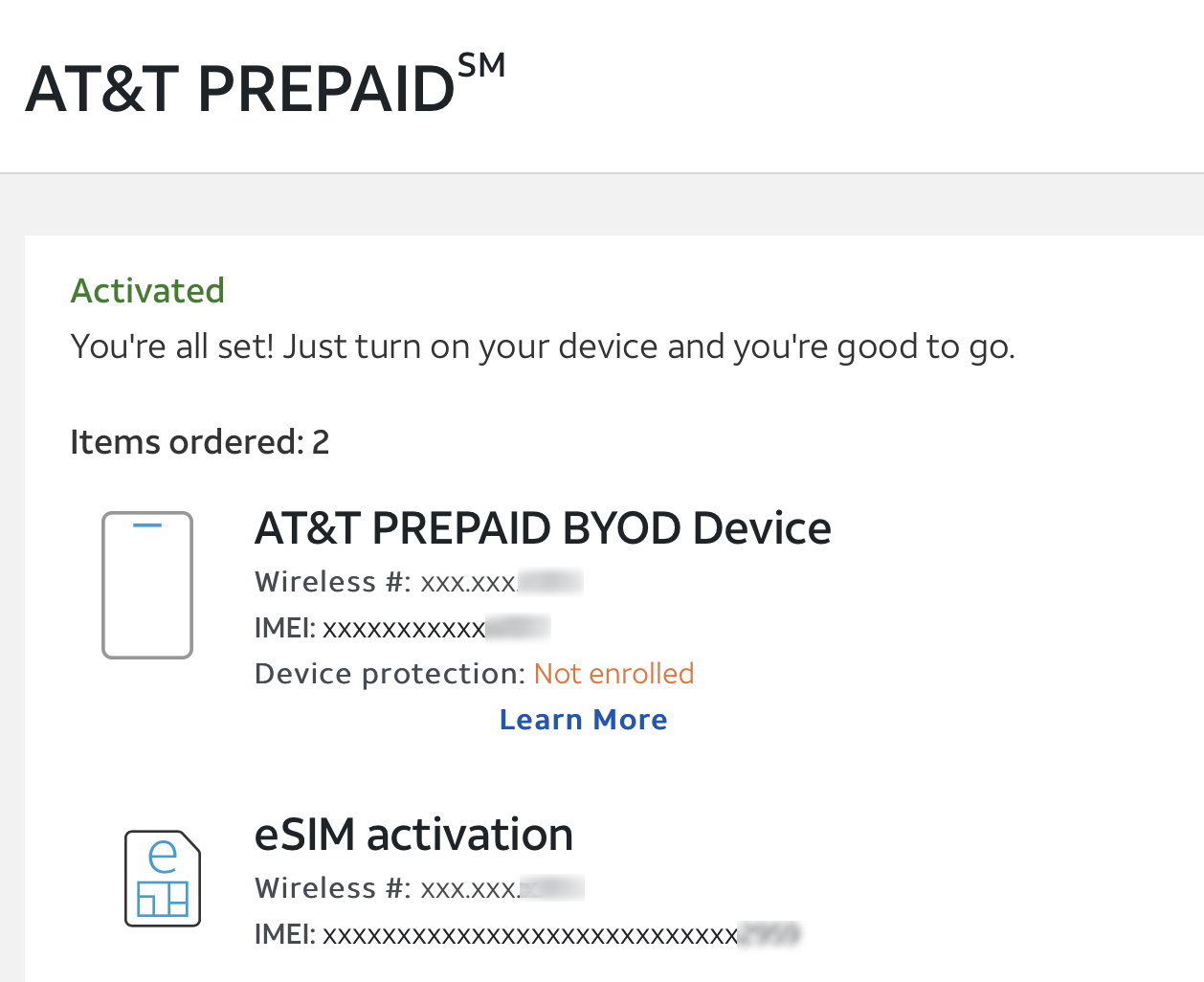Click the blurred ending of eSIM IMEI

point(769,934)
